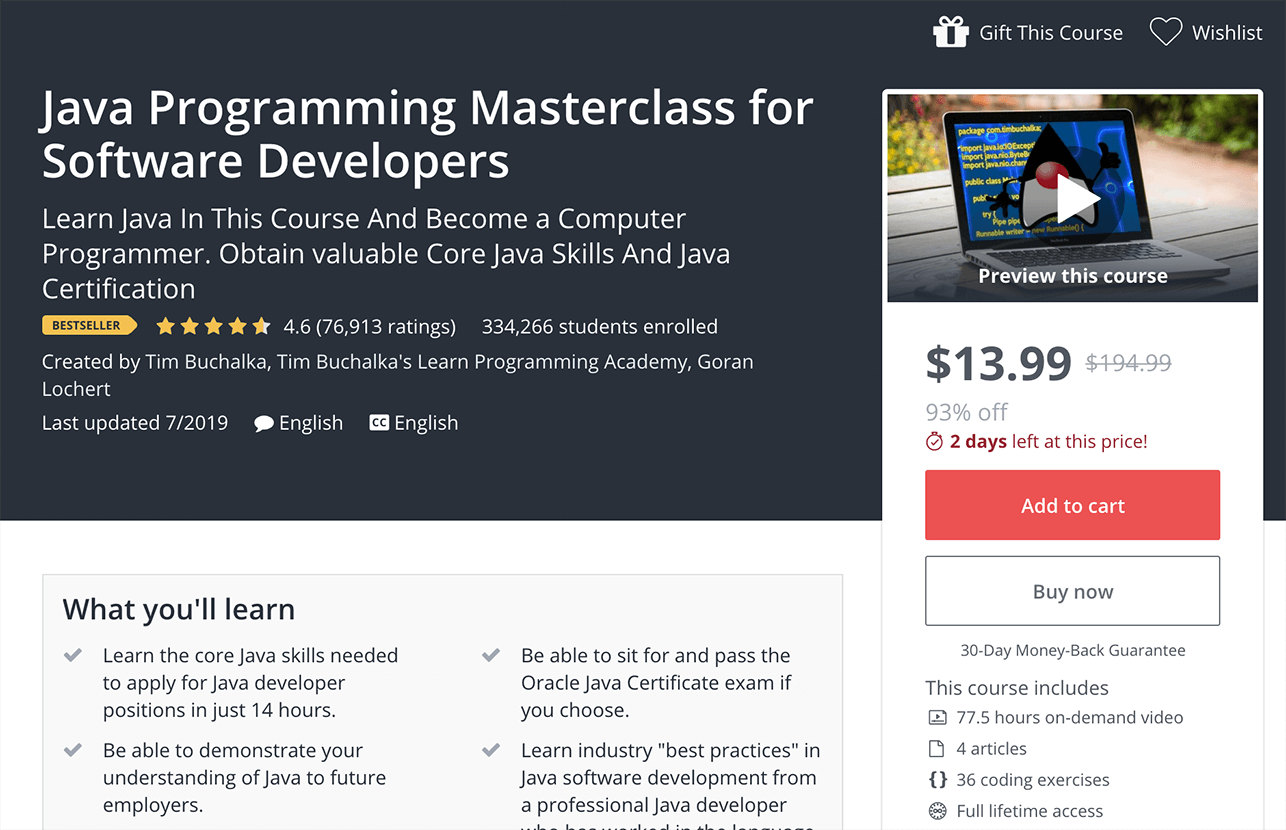Add the course to cart
This screenshot has width=1286, height=830.
[1072, 505]
